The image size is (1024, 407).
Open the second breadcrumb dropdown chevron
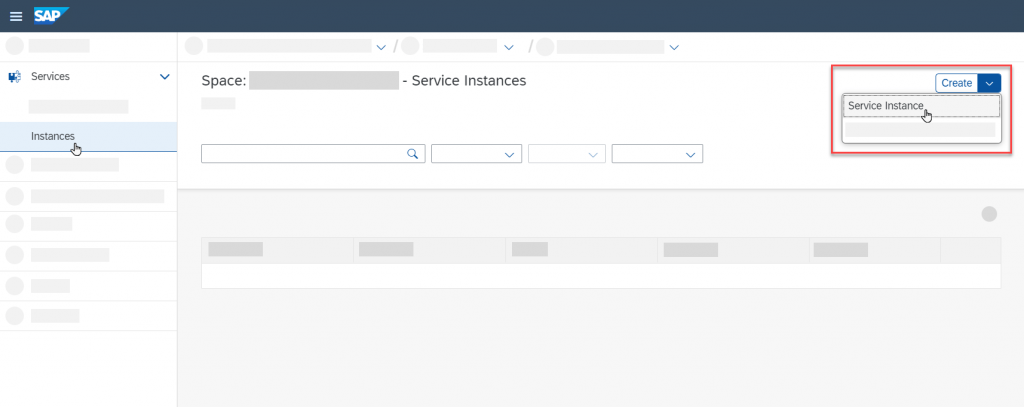coord(509,47)
